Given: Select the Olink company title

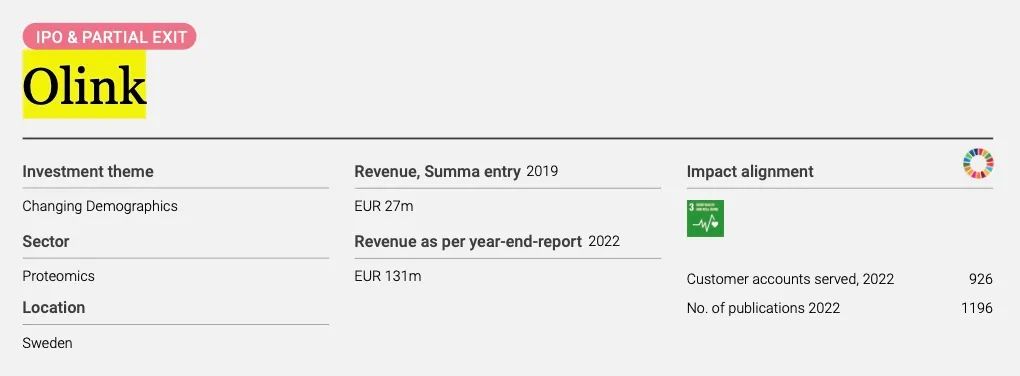Looking at the screenshot, I should (x=85, y=85).
